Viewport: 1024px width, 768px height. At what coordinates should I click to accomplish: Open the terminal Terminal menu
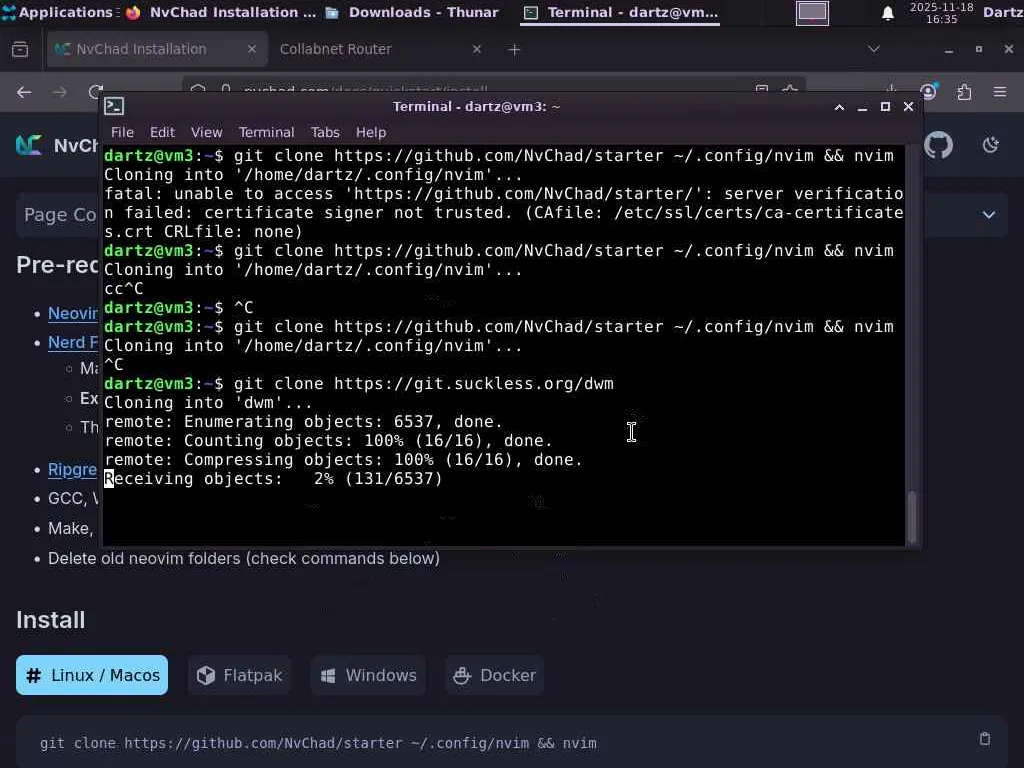(x=266, y=132)
